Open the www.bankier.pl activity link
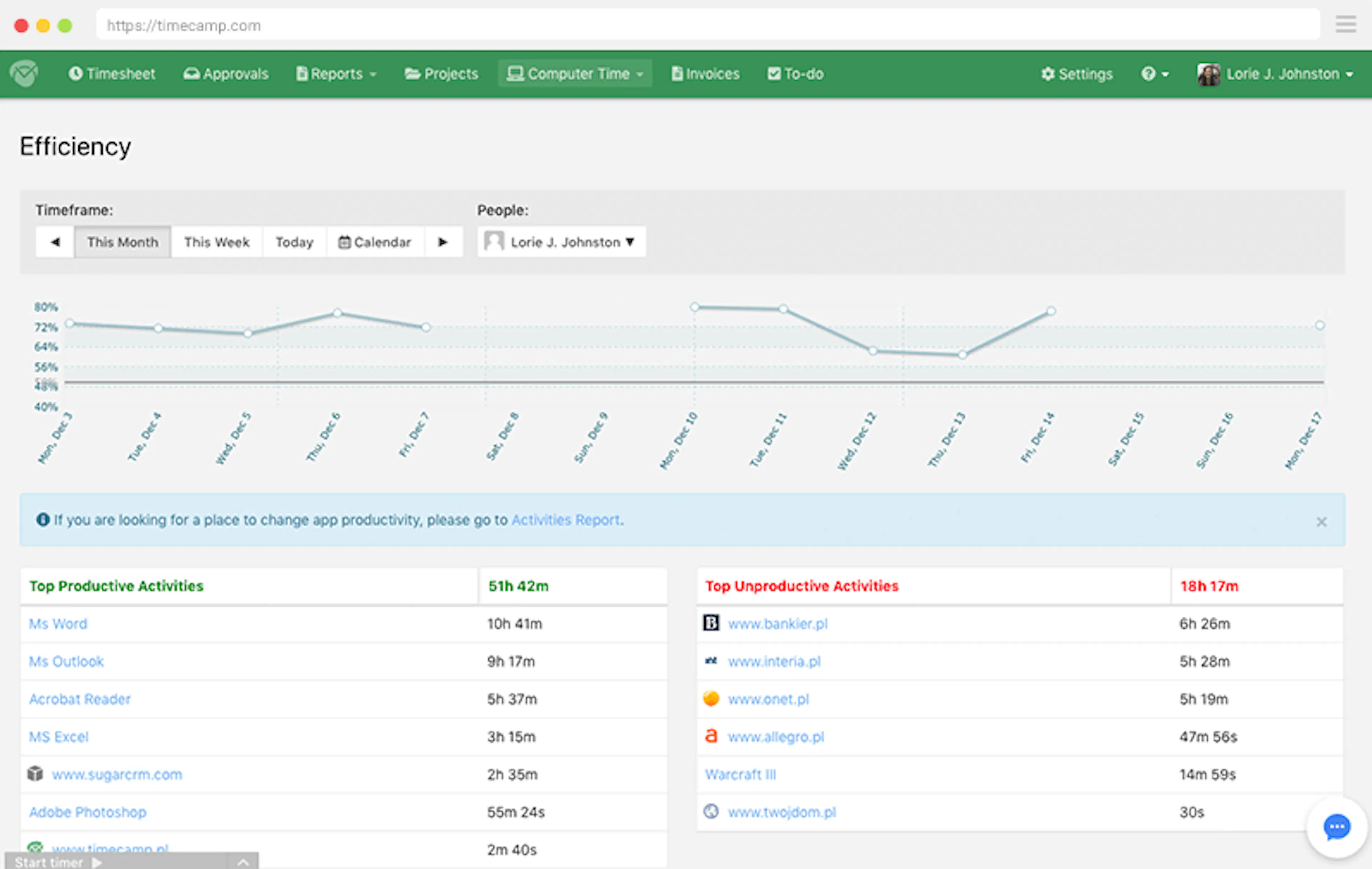The image size is (1372, 869). pos(777,624)
